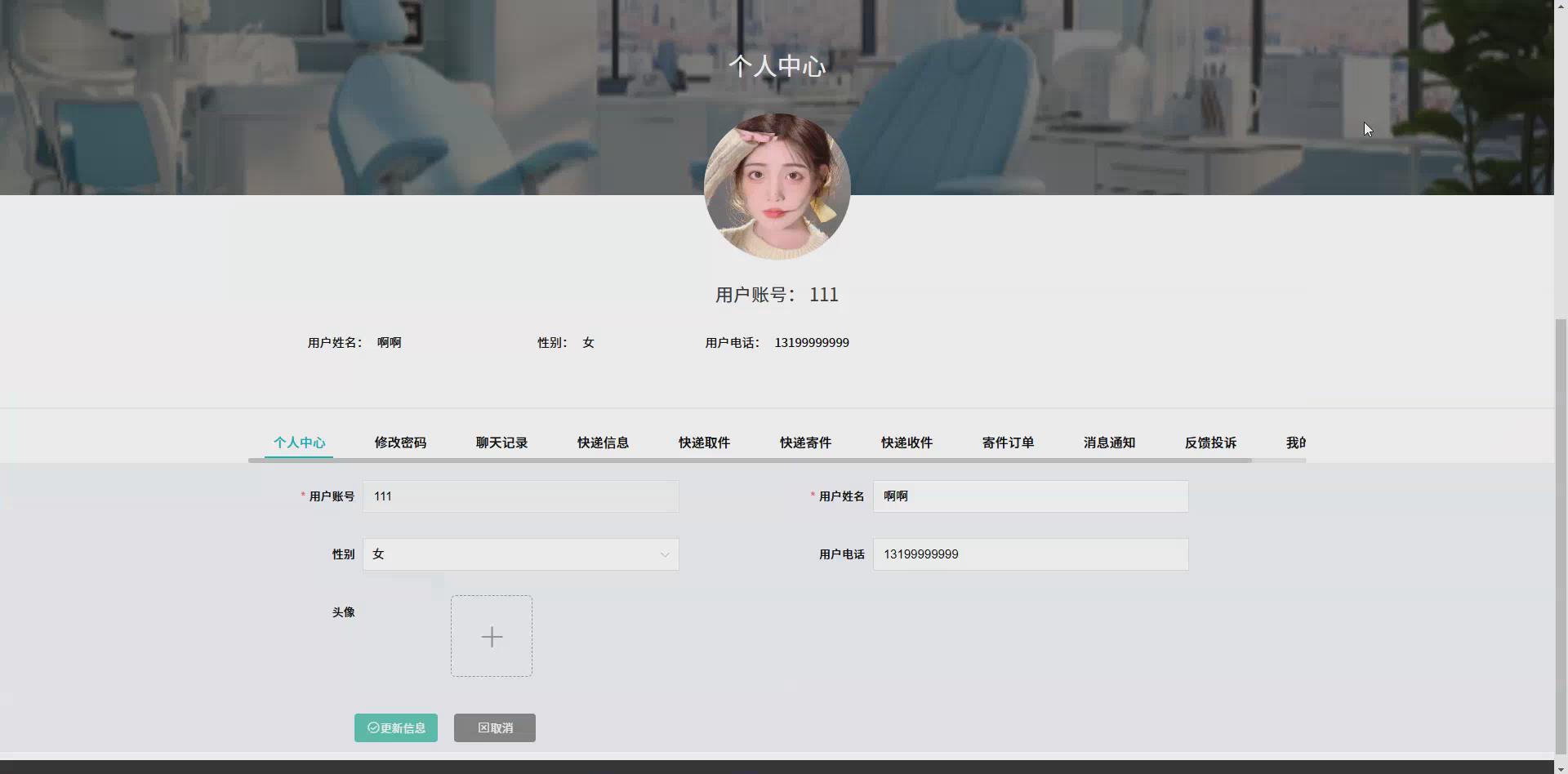
Task: Open the 寄件订单 tab
Action: [1008, 443]
